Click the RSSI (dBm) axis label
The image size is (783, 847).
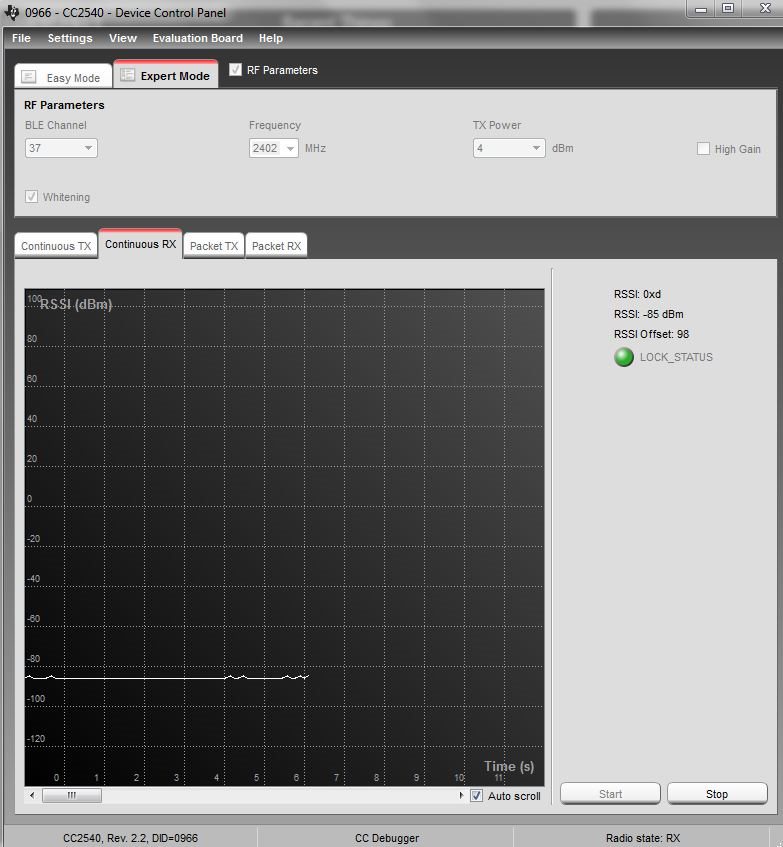tap(76, 304)
